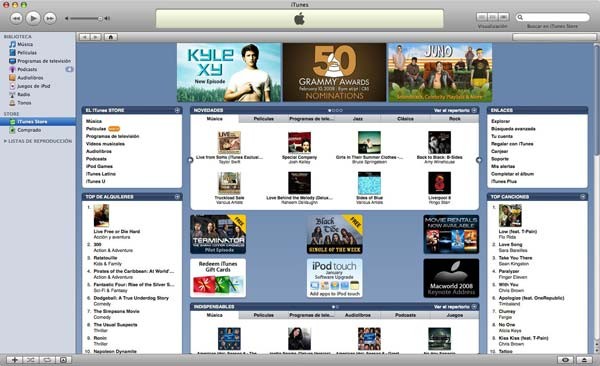This screenshot has width=600, height=366.
Task: Select the Audiolibros tab in Indispensables
Action: coord(358,315)
